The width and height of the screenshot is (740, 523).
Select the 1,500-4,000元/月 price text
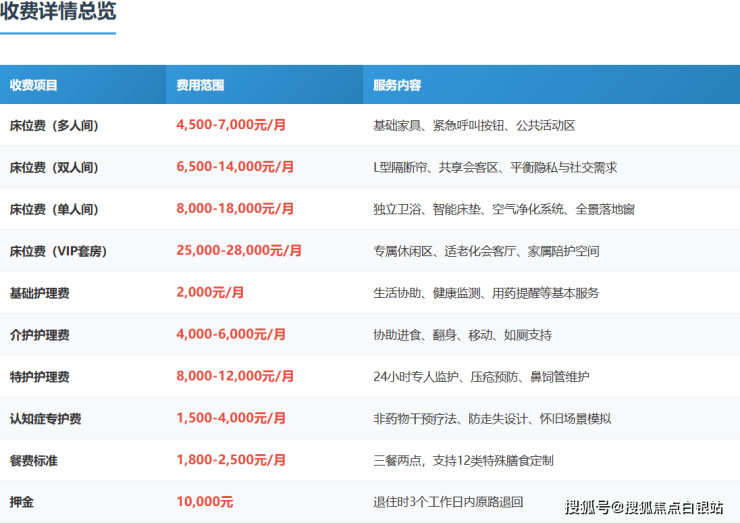point(231,418)
